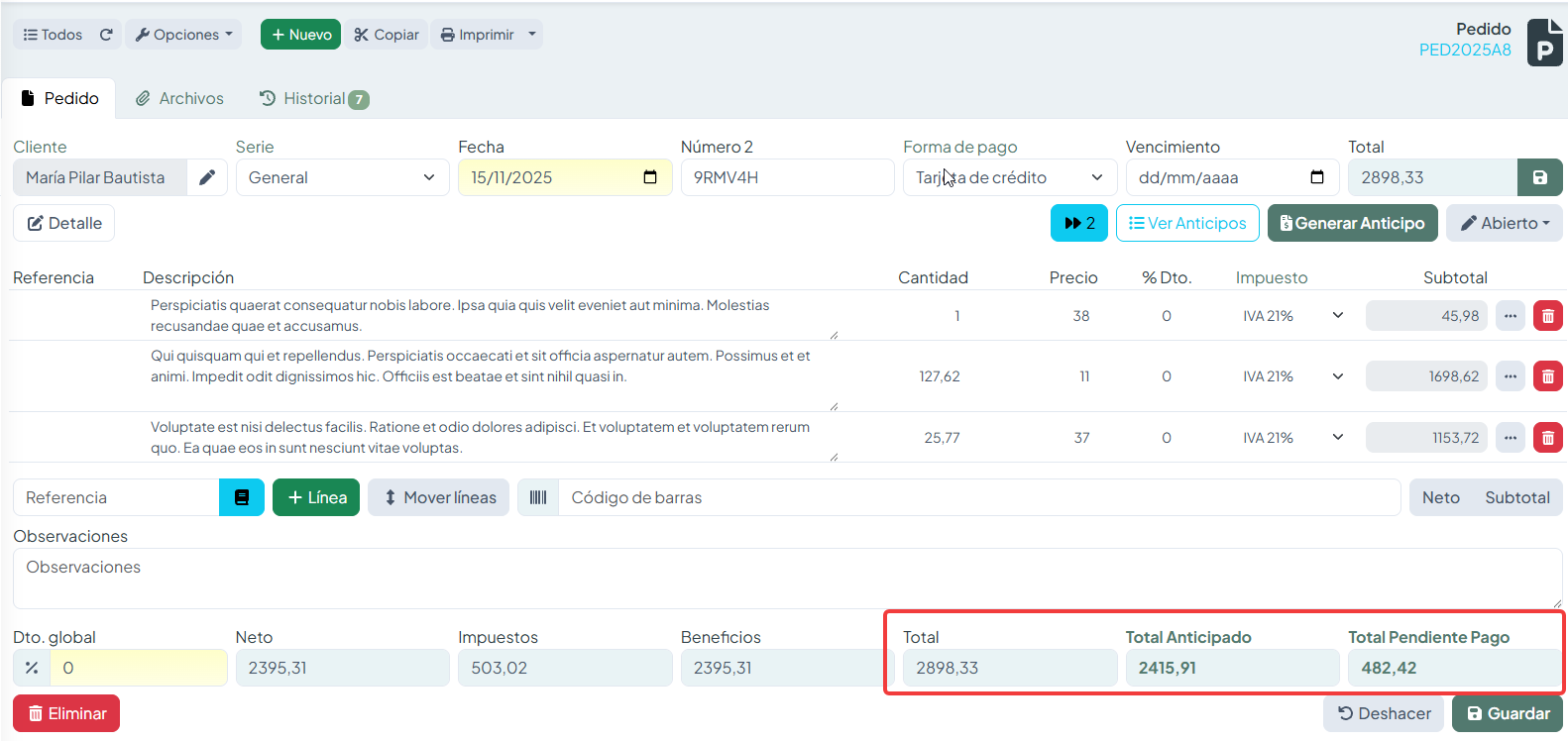Delete the line with subtotal 1698,62

[1548, 376]
